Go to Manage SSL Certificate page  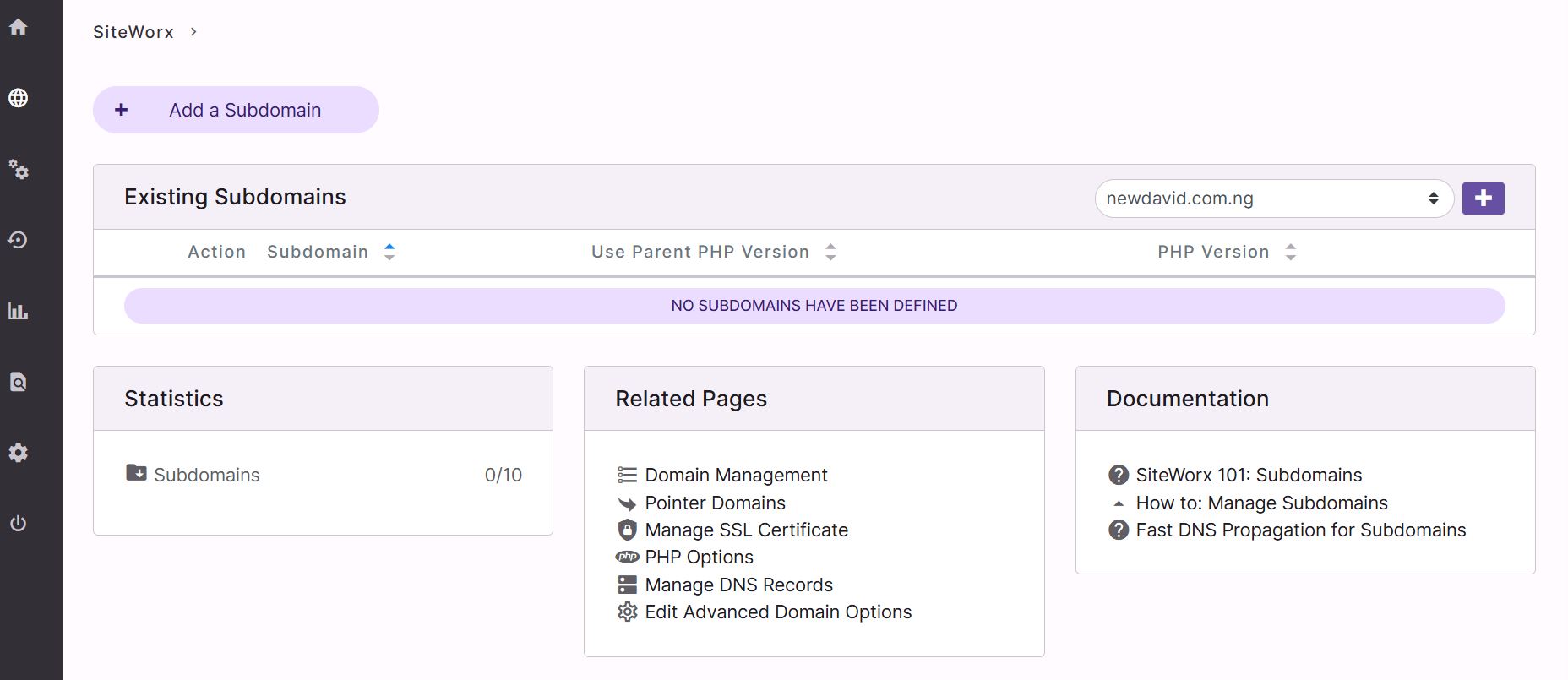click(x=745, y=530)
